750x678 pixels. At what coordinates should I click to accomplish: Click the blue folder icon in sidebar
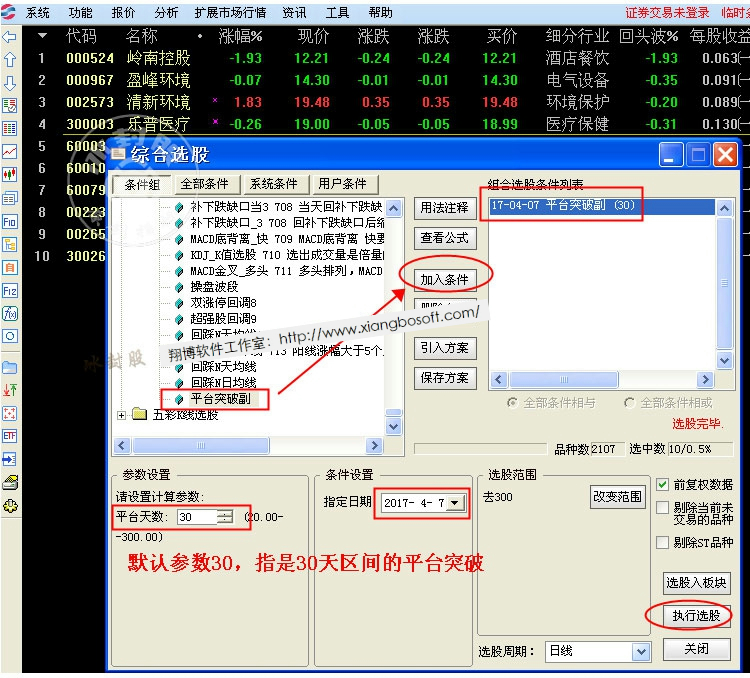click(10, 367)
